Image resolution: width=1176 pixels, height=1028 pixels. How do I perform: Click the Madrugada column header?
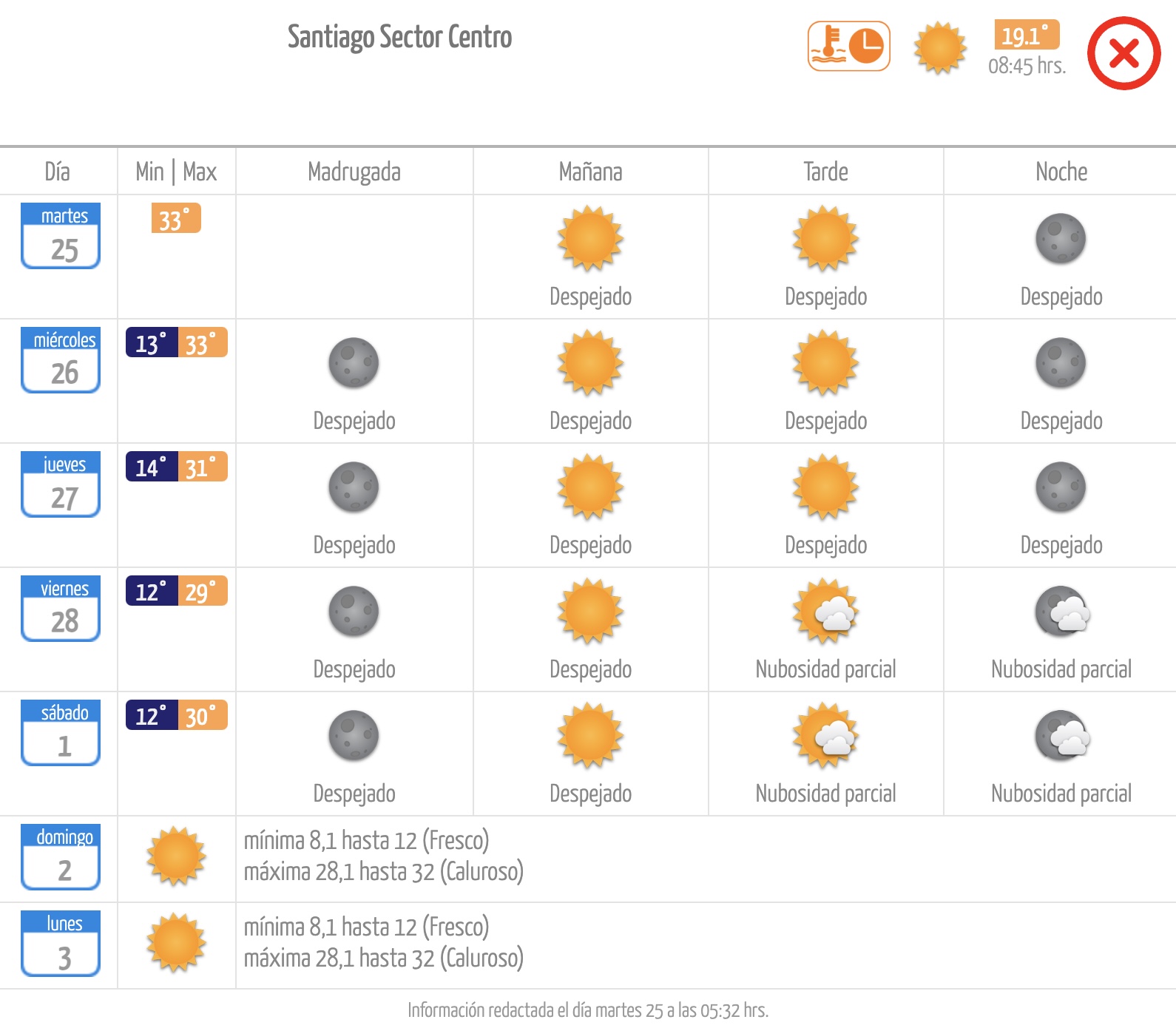354,172
